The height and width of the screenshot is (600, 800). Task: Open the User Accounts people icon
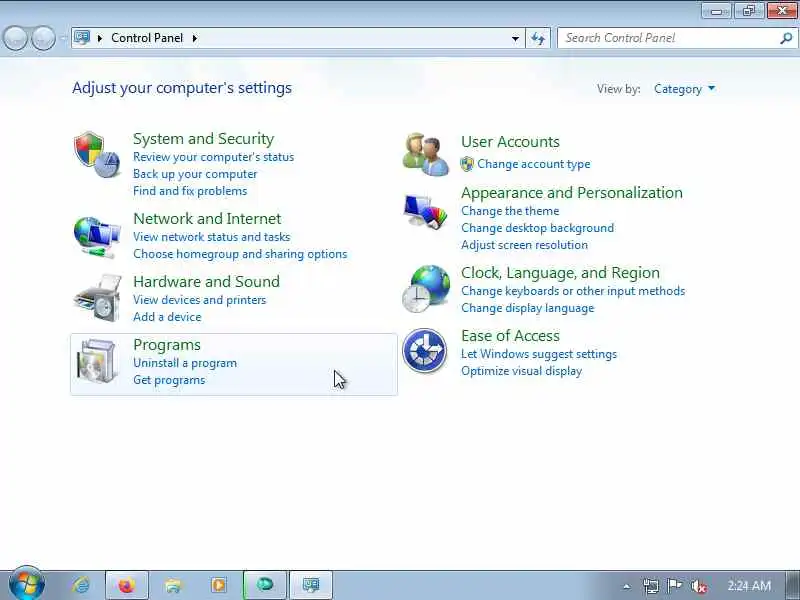click(426, 155)
